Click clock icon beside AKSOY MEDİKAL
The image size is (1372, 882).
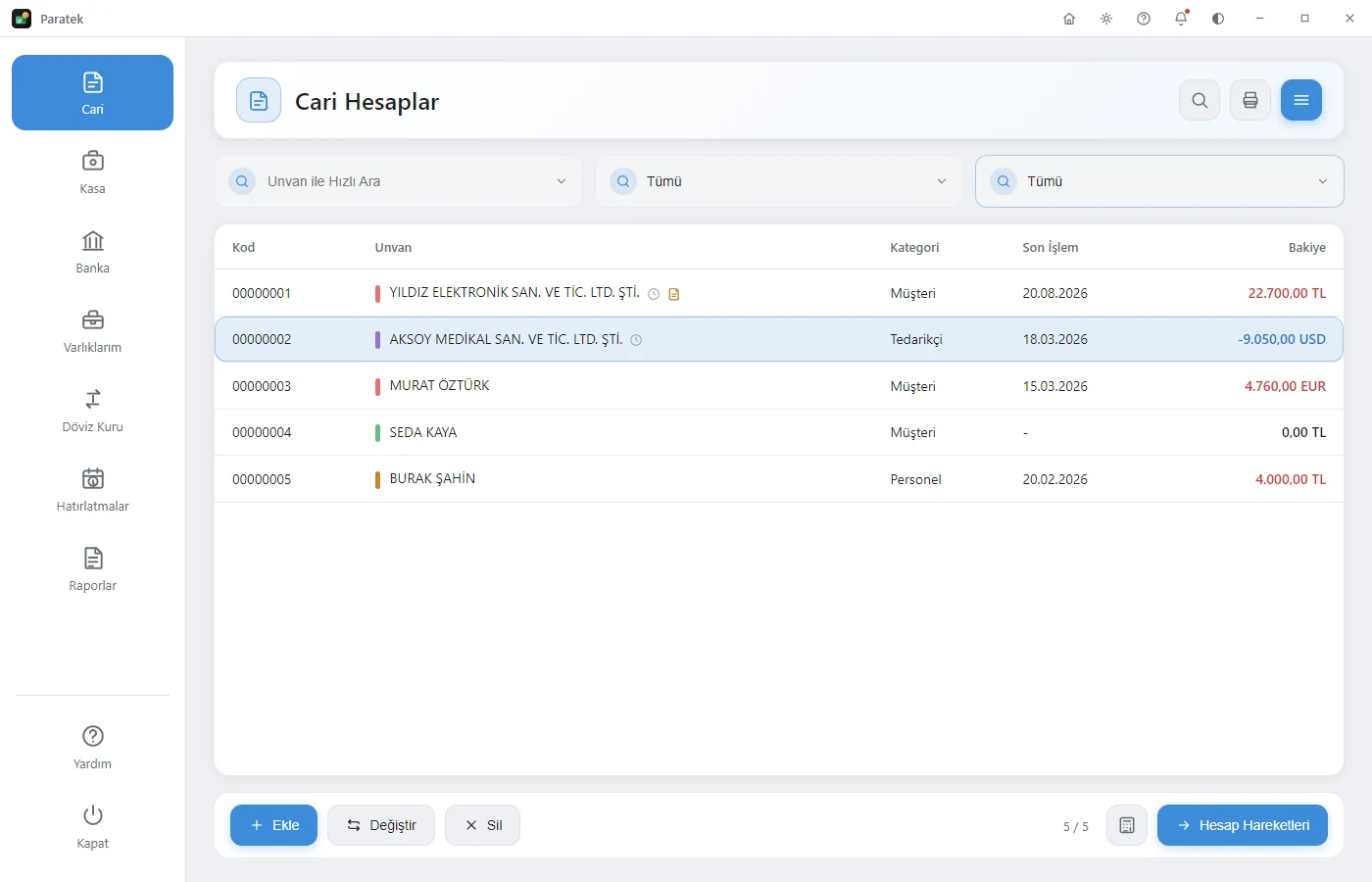click(x=636, y=340)
